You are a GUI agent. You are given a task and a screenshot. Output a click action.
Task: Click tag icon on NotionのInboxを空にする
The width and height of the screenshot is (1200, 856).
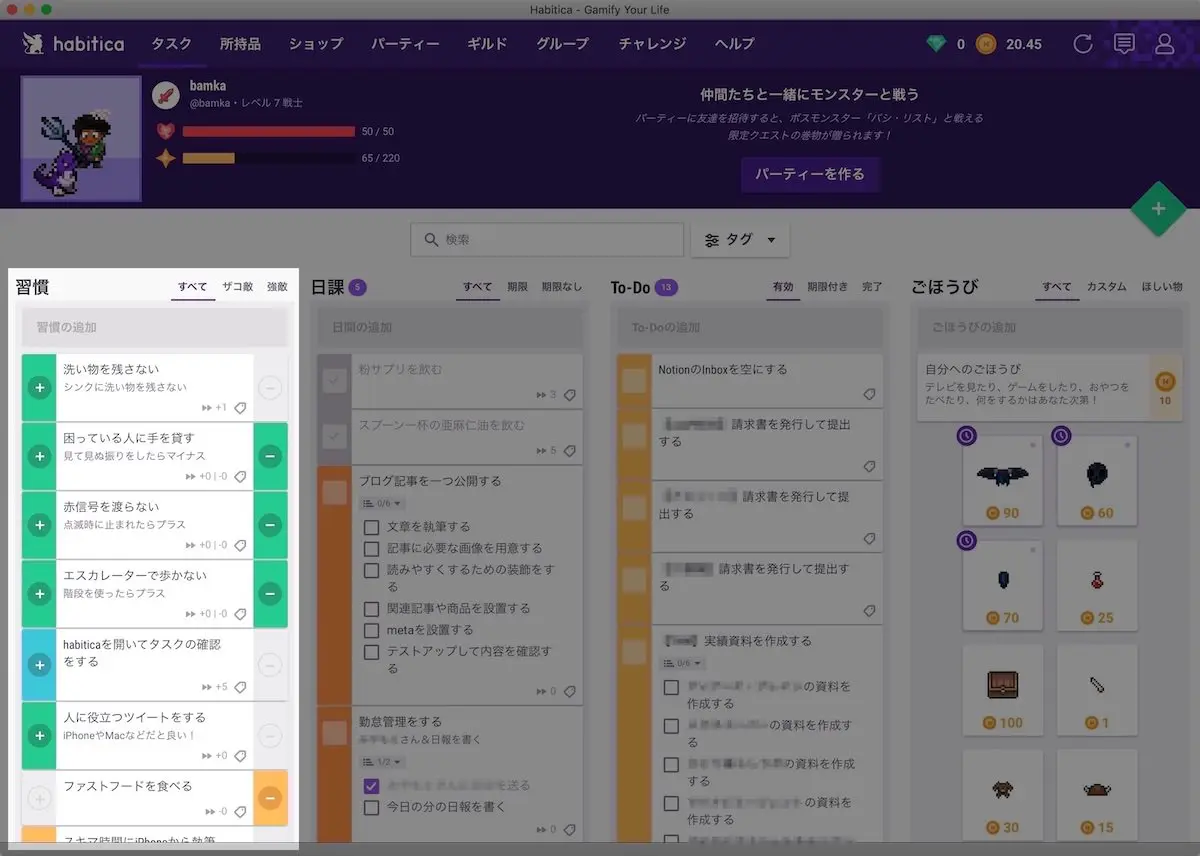point(869,395)
